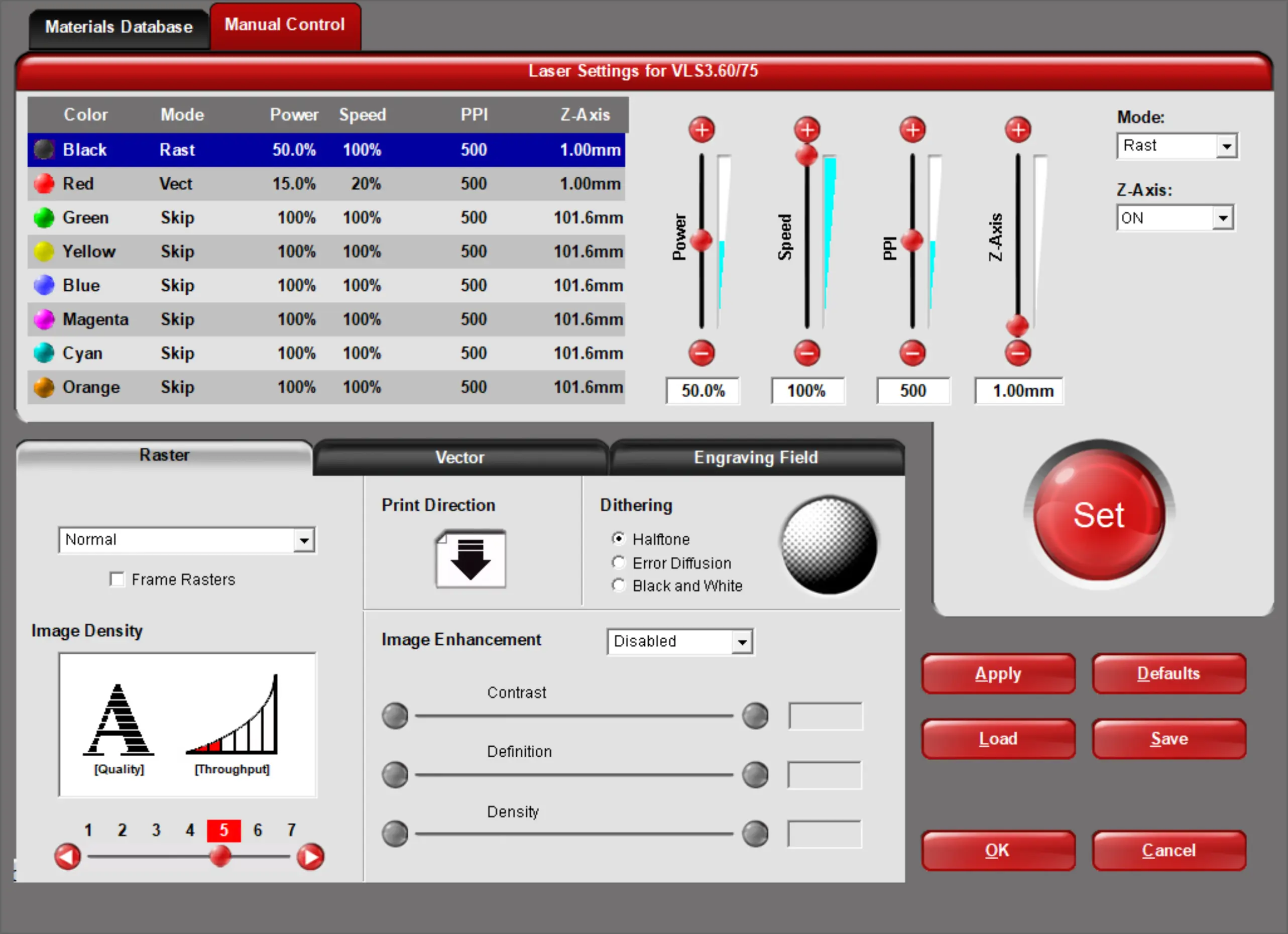Open the Z-Axis ON dropdown
This screenshot has width=1288, height=934.
click(1176, 217)
